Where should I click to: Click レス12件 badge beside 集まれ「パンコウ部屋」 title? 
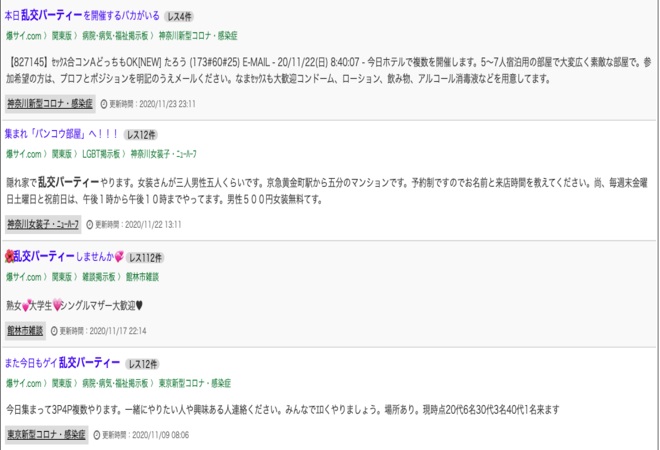click(x=141, y=135)
